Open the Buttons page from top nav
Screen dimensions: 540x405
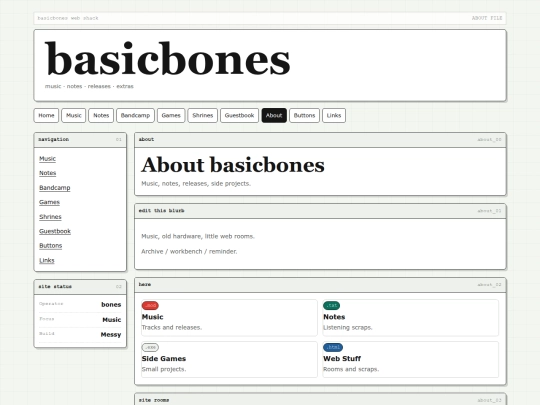coord(304,115)
